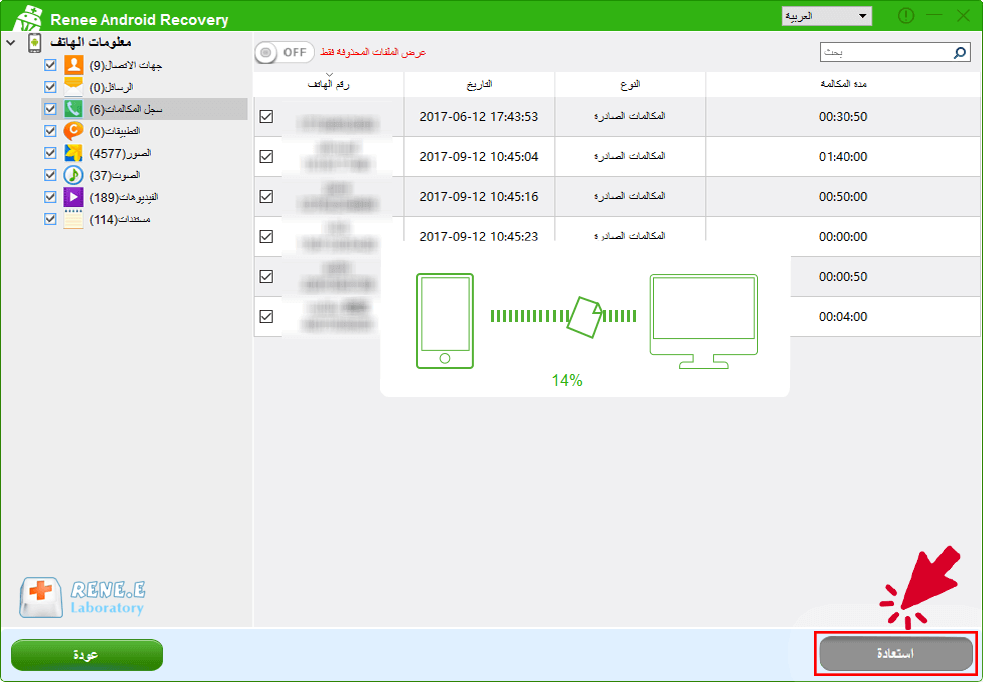
Task: Click the date 2017-09-12 10:45:16
Action: (479, 197)
